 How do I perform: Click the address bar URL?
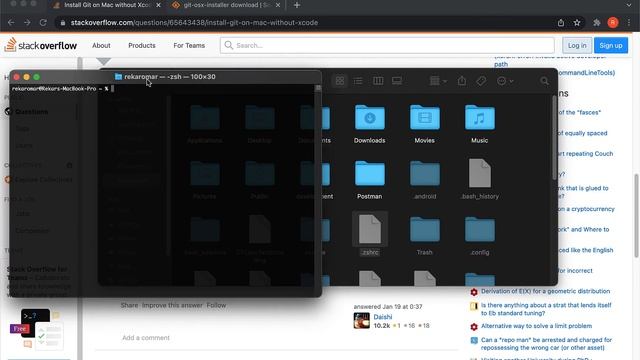tap(194, 23)
